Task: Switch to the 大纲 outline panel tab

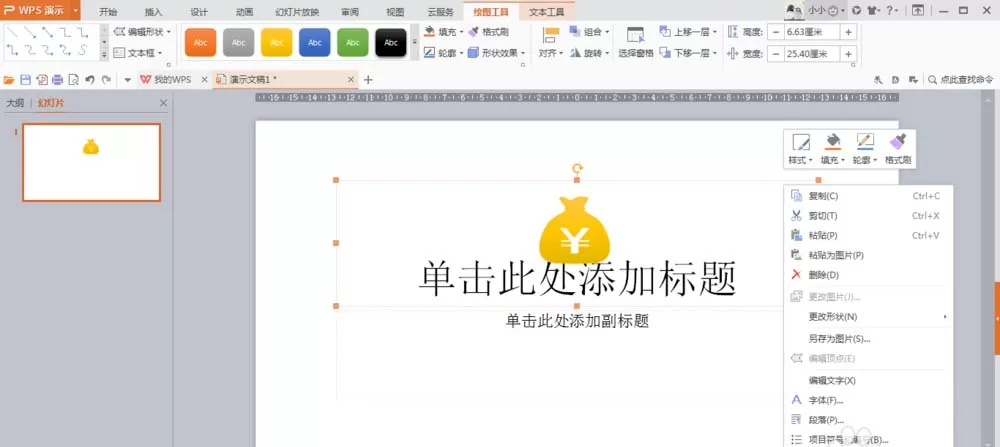Action: tap(15, 103)
